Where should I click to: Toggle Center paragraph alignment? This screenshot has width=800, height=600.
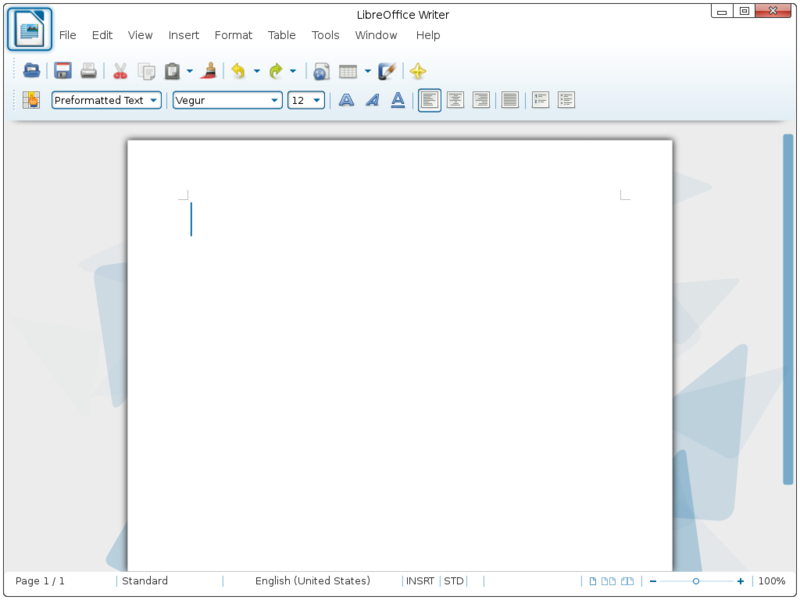(x=455, y=100)
